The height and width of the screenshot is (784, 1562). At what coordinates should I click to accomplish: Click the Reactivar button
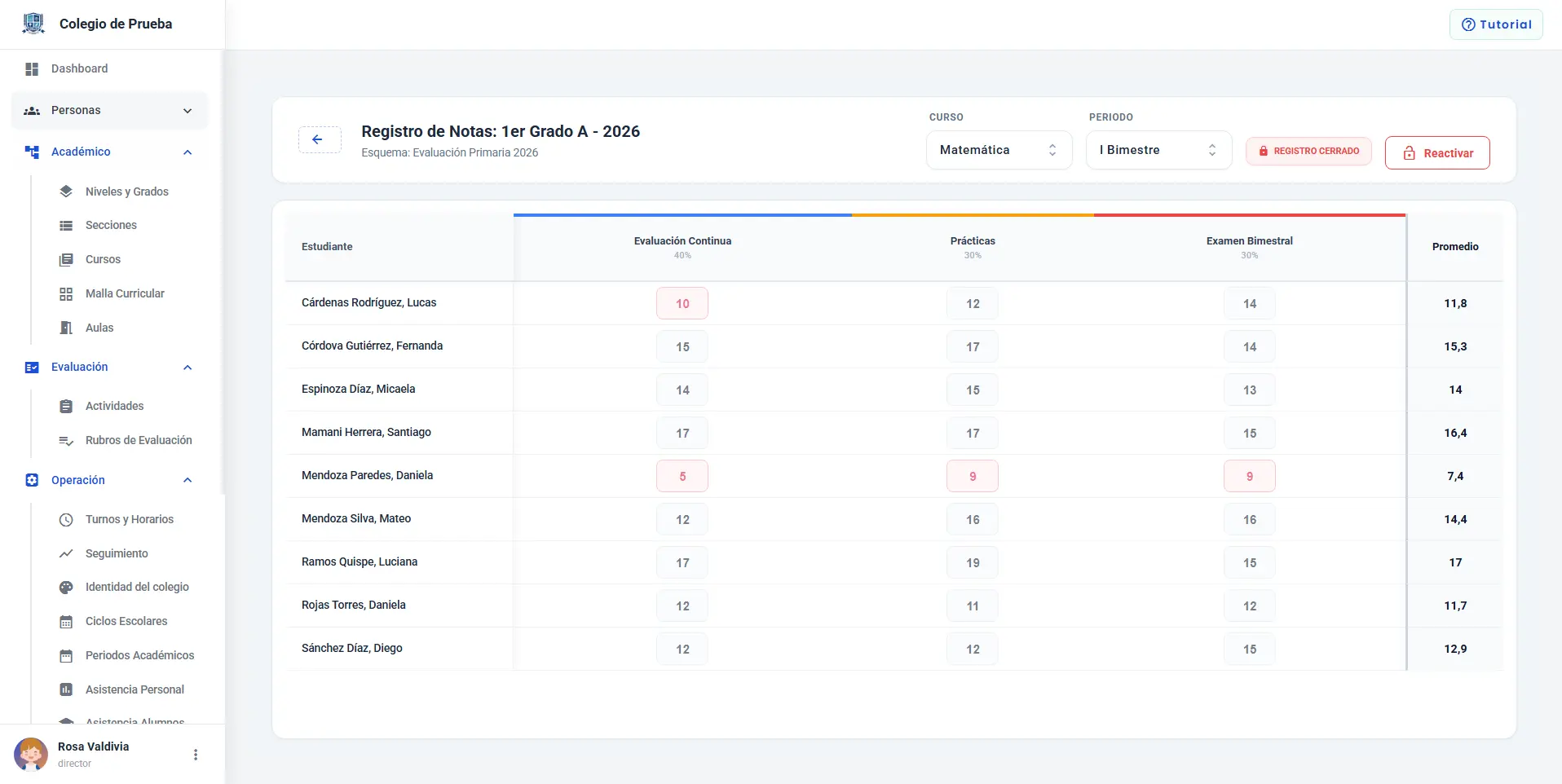point(1437,153)
